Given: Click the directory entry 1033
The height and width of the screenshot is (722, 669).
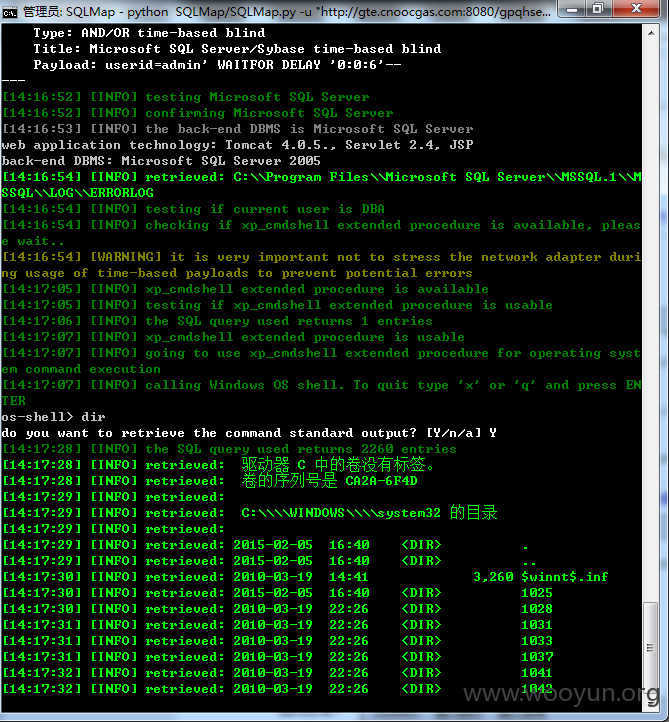Looking at the screenshot, I should 537,640.
